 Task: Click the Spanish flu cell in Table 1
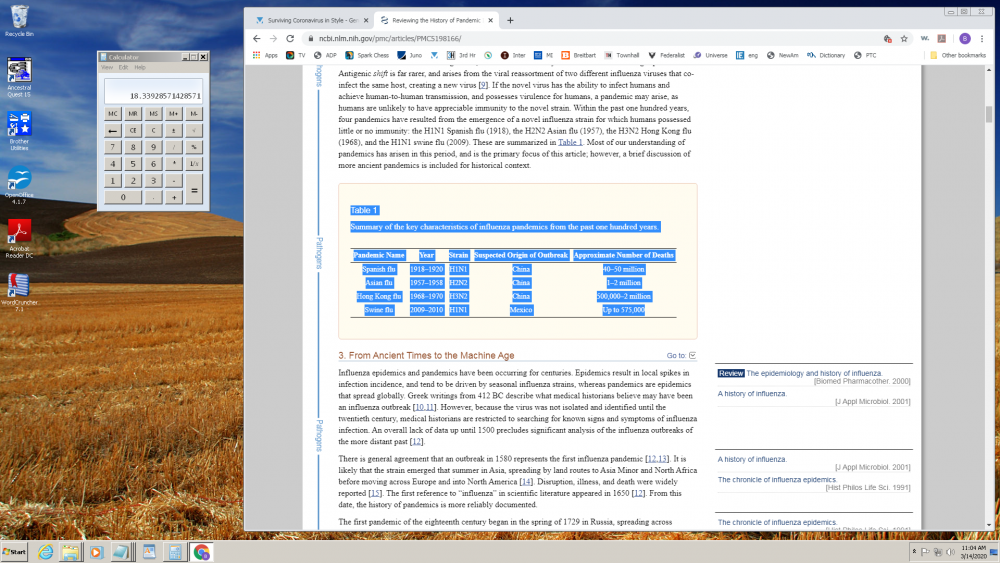coord(379,269)
